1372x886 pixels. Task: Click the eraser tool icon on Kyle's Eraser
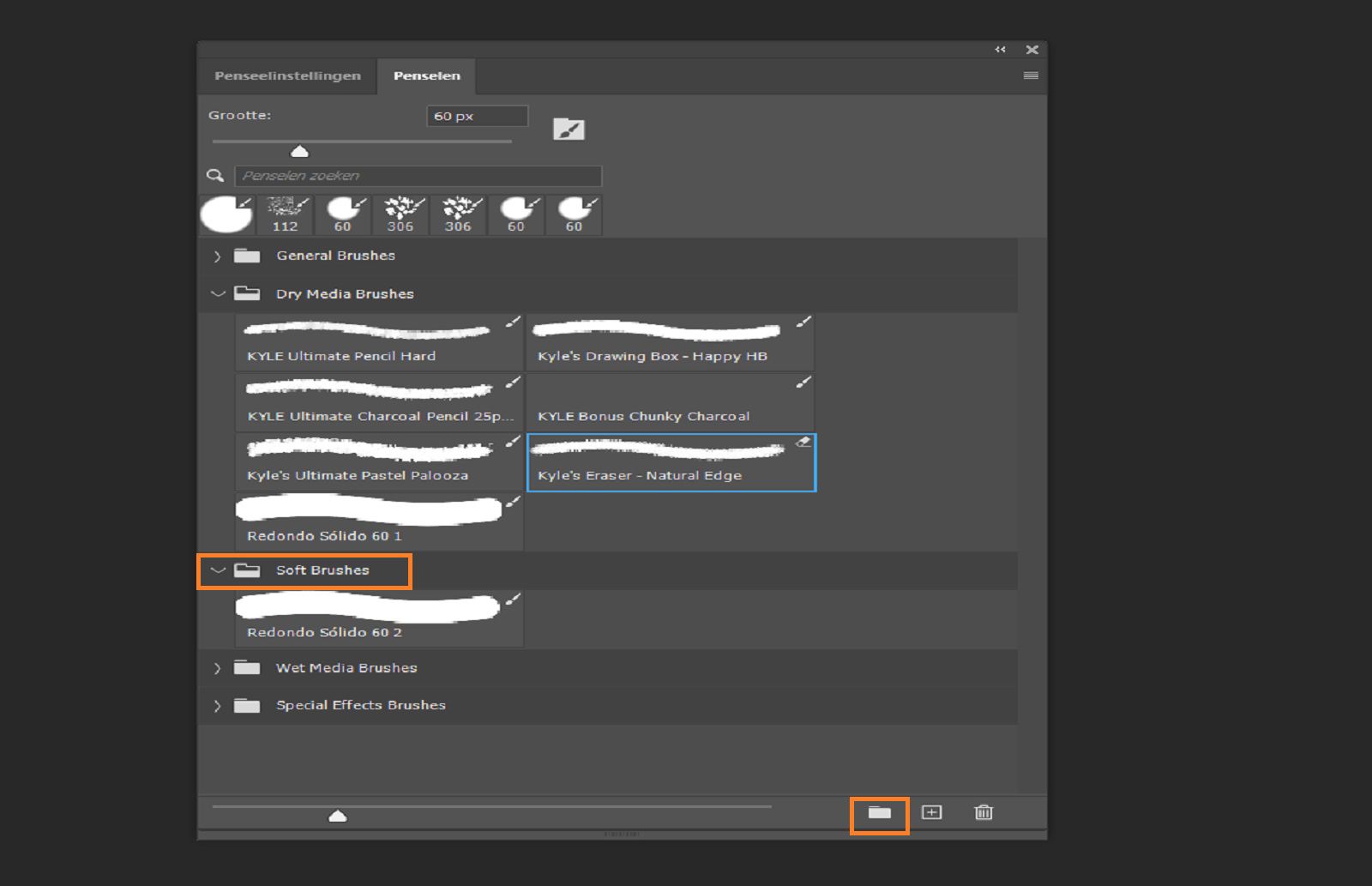tap(803, 442)
